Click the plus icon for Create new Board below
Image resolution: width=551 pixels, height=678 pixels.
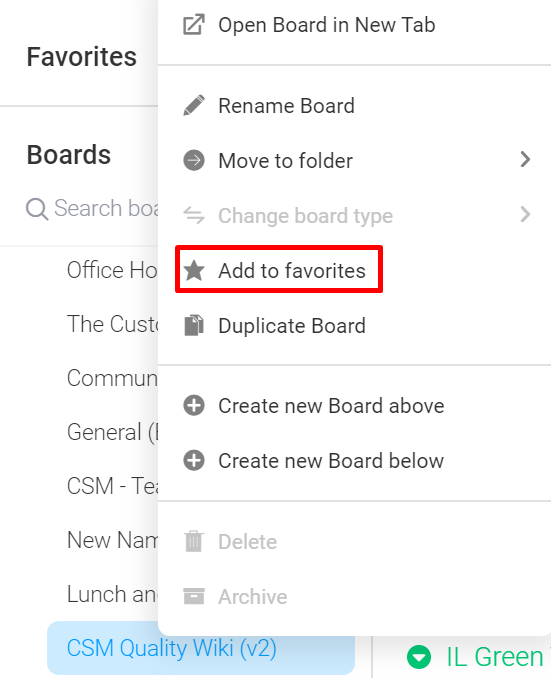(x=194, y=461)
